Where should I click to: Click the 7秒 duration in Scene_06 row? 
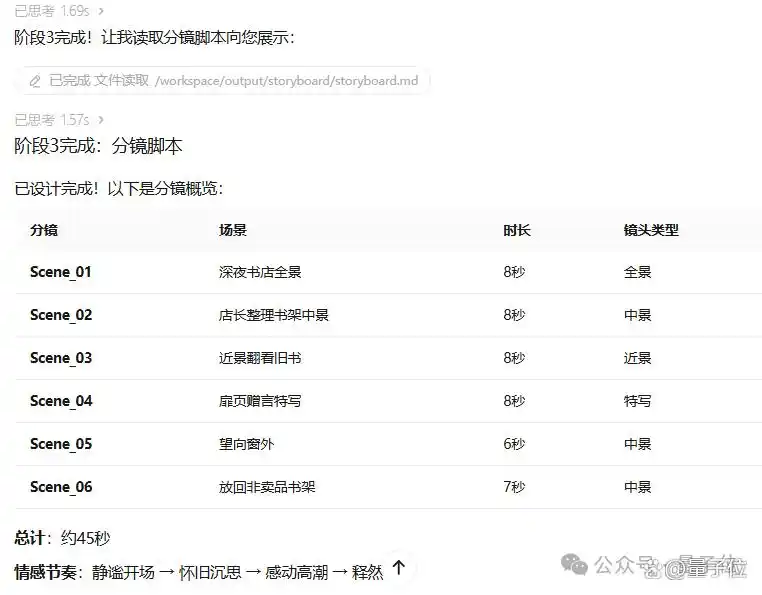point(514,487)
